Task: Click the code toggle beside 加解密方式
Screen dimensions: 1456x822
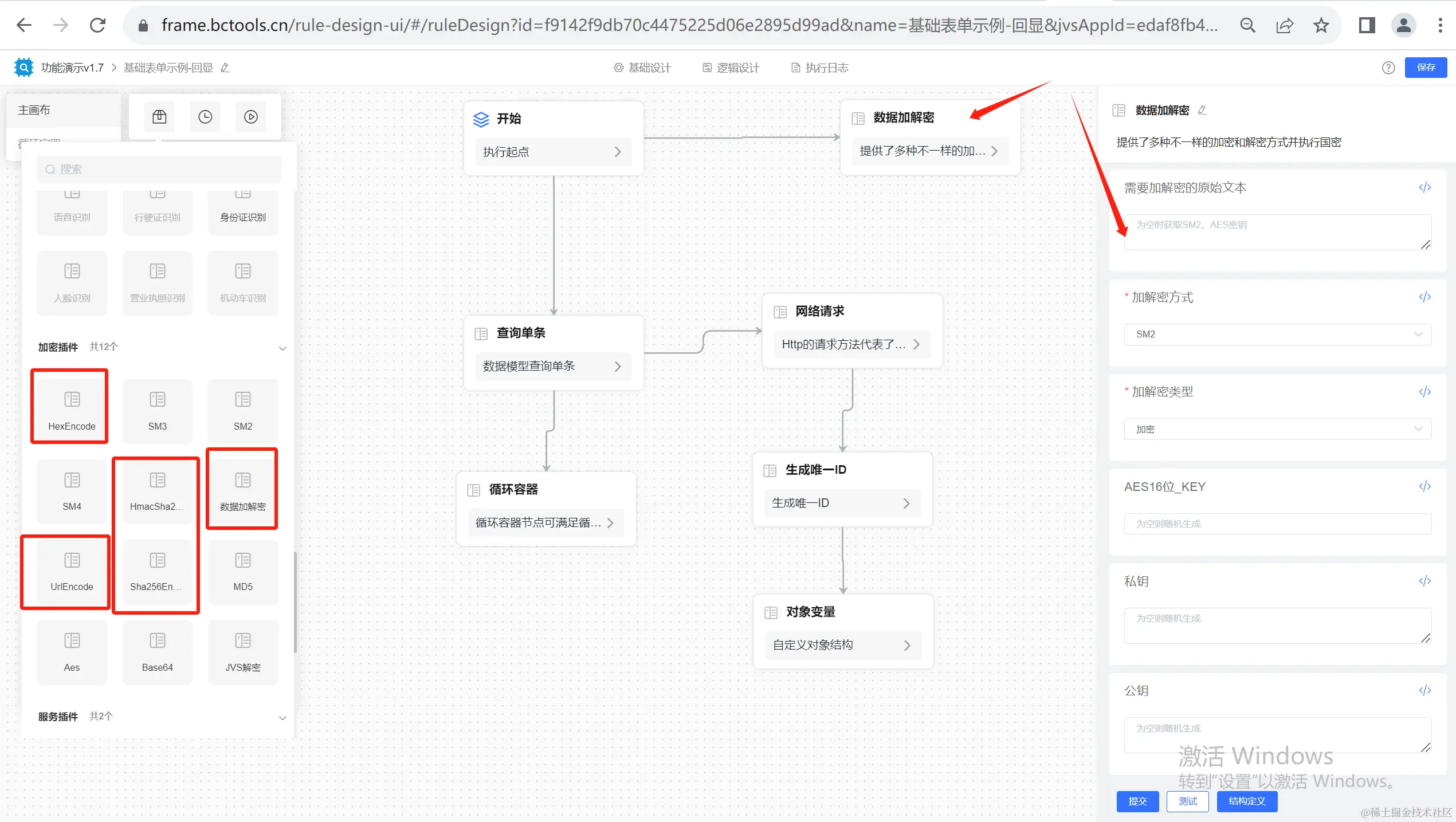Action: 1424,297
